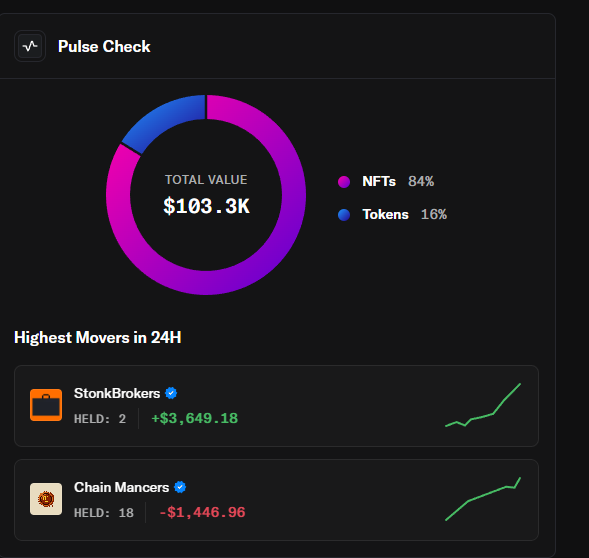
Task: Click the Chain Mancers verified badge
Action: (x=180, y=487)
